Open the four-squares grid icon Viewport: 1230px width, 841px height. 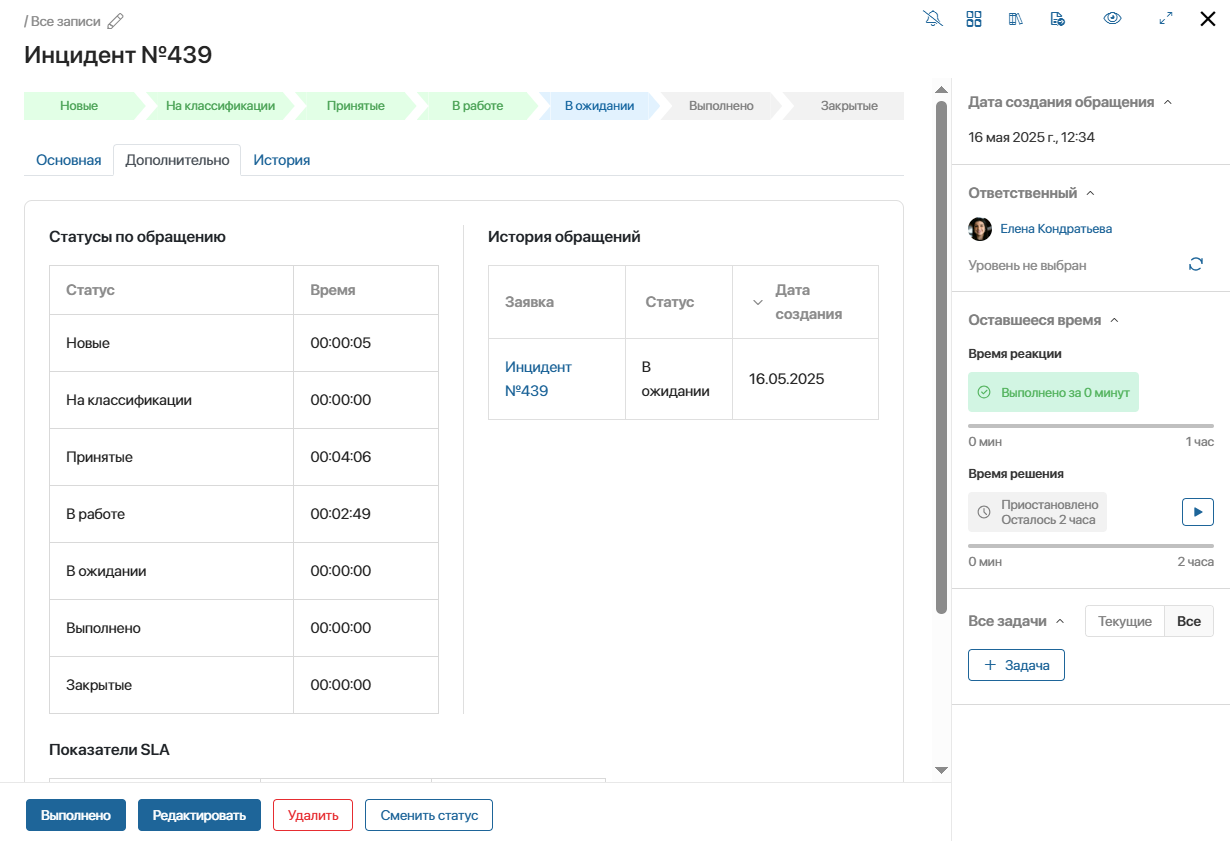974,19
